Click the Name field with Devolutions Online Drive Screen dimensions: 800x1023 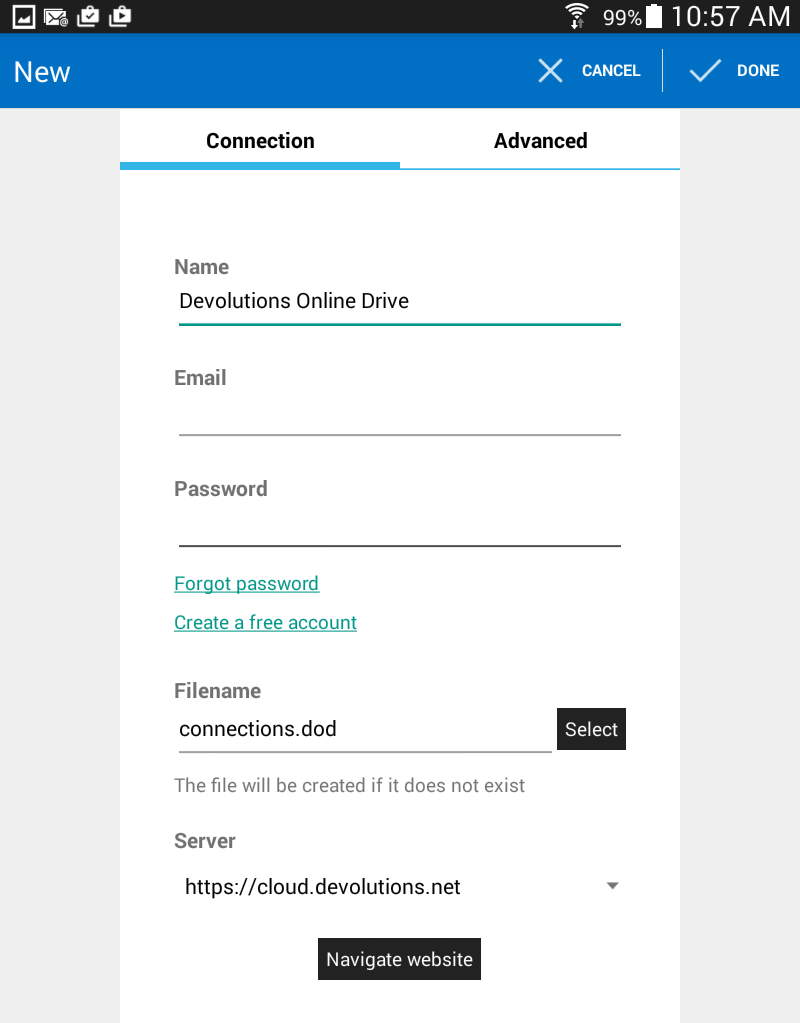pyautogui.click(x=400, y=302)
